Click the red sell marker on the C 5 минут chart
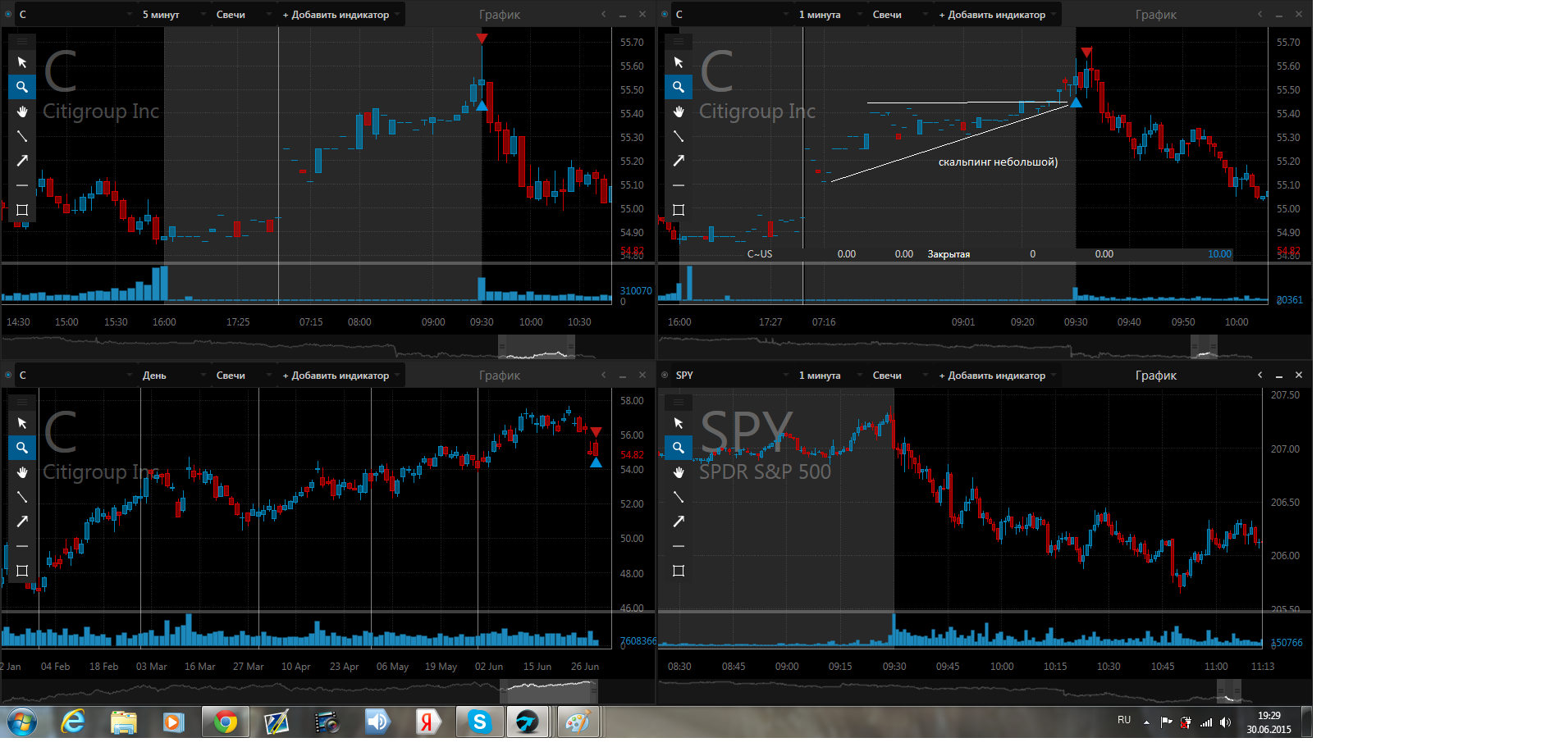The image size is (1568, 747). tap(482, 39)
